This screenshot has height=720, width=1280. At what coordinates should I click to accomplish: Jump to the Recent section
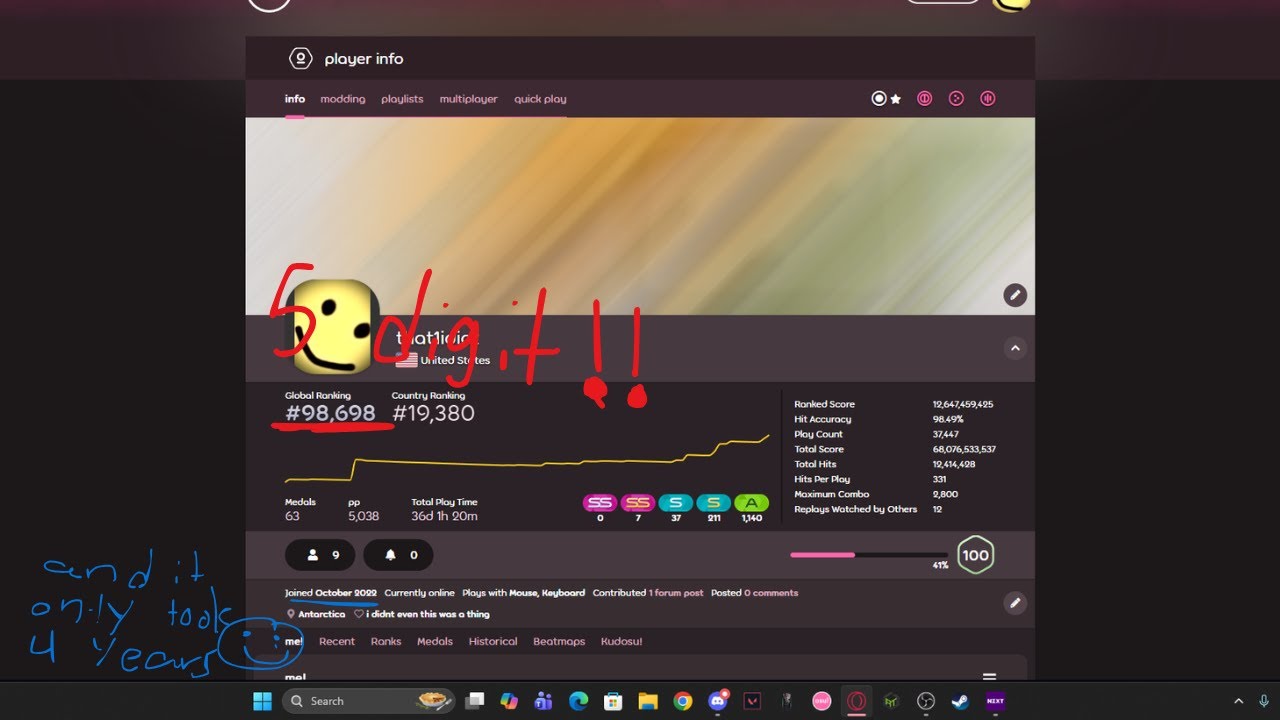coord(337,641)
